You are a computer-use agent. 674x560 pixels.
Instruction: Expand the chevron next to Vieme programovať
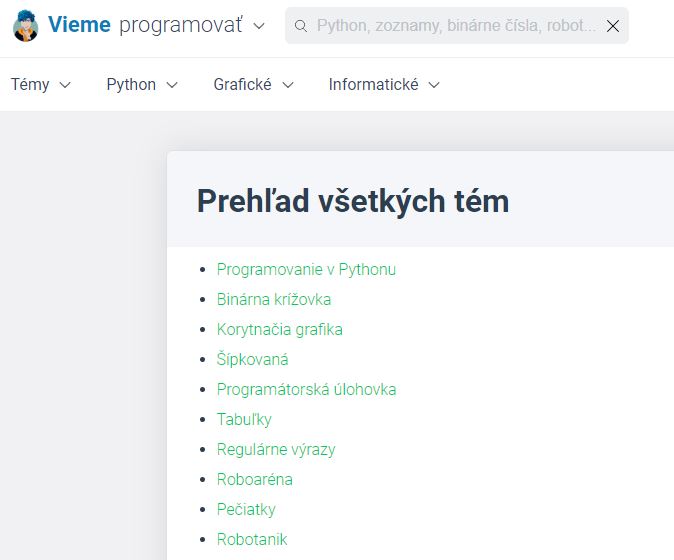[x=259, y=26]
